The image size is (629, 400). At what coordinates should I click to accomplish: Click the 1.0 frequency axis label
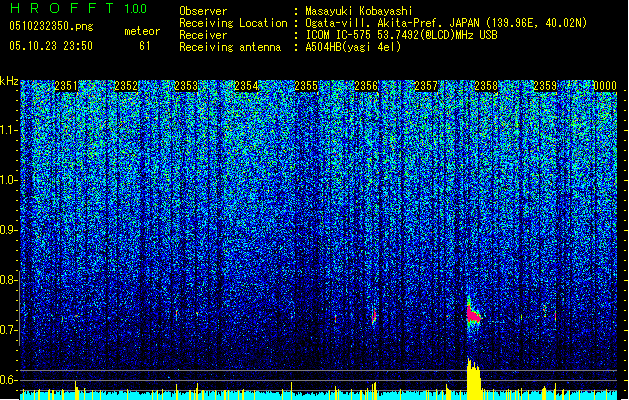point(9,180)
